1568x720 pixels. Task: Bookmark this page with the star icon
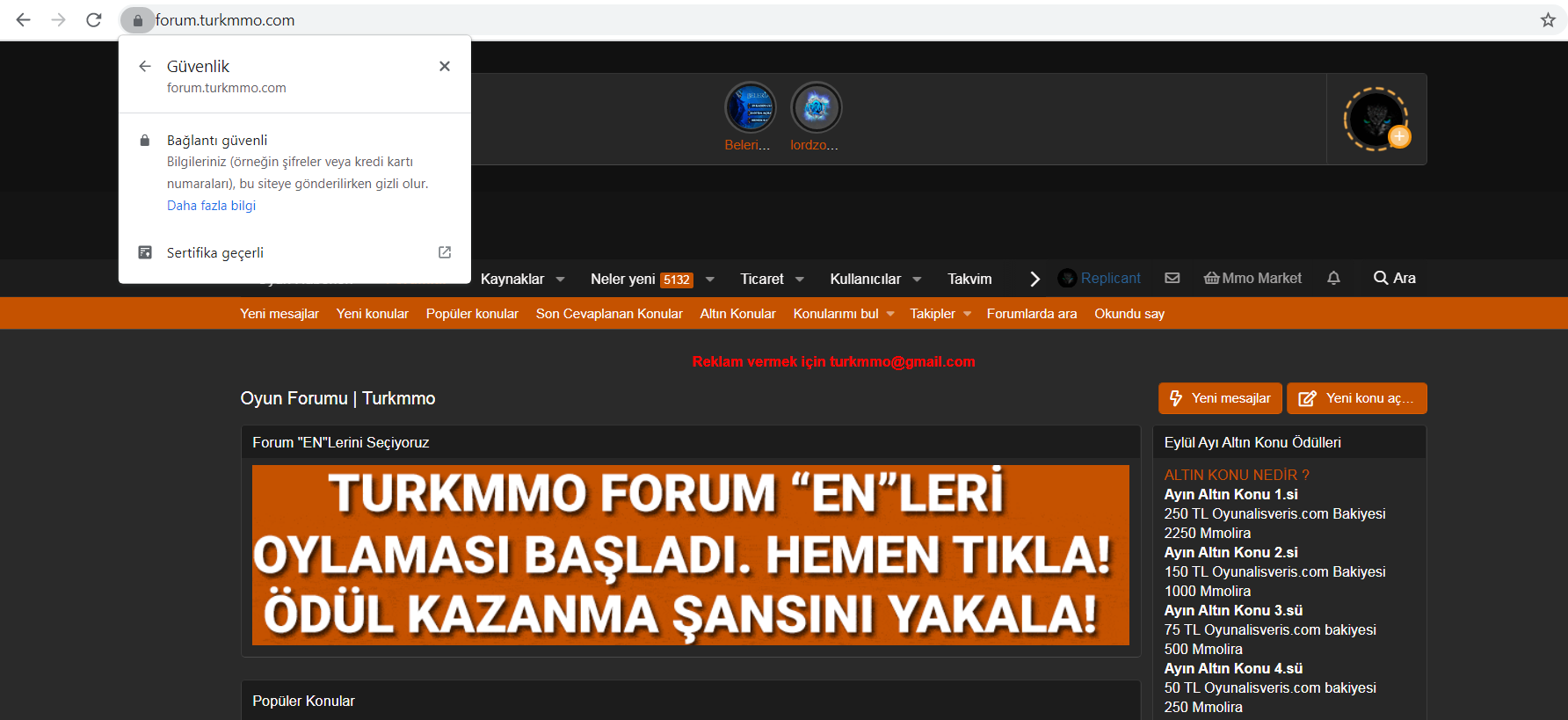click(1548, 19)
